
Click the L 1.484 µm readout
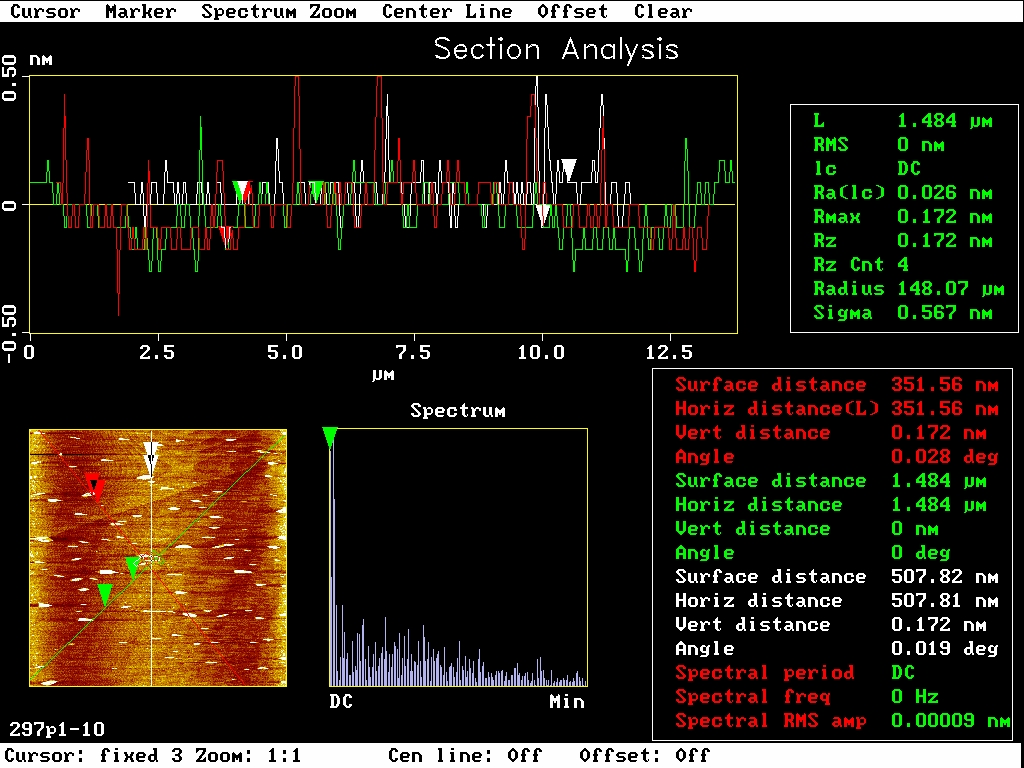pyautogui.click(x=903, y=121)
